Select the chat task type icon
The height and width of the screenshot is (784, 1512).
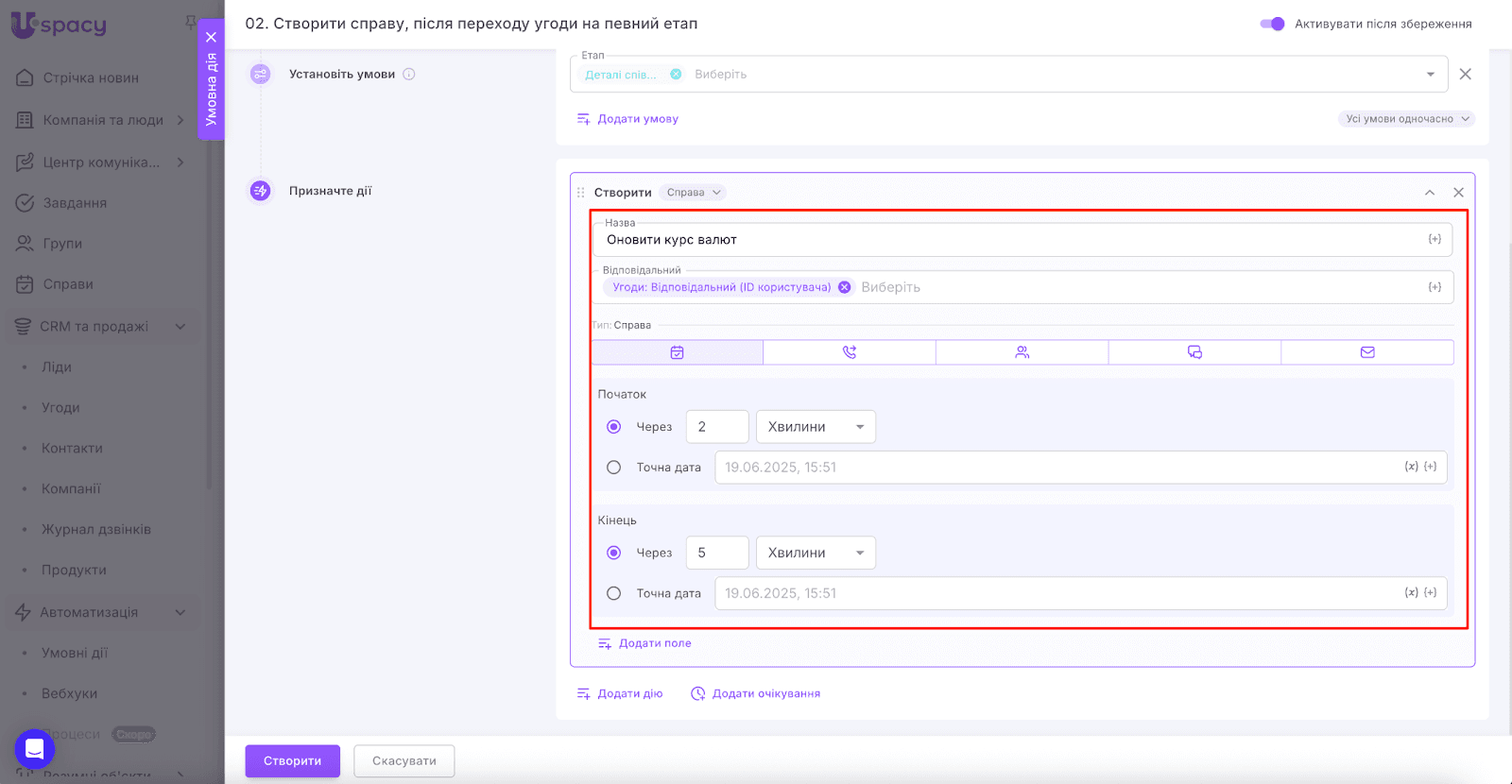click(x=1194, y=352)
